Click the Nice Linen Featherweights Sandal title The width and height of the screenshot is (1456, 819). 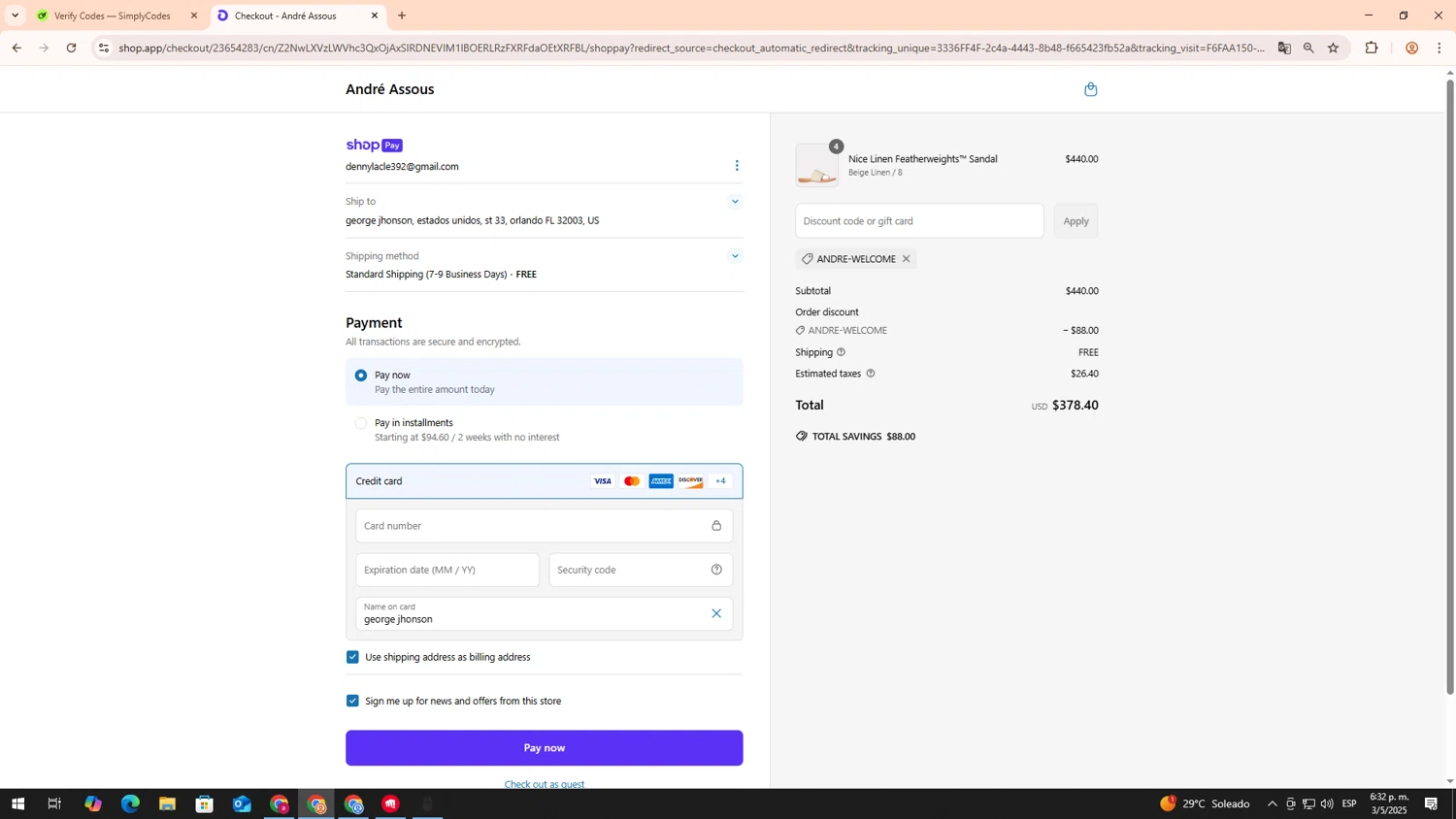coord(922,159)
